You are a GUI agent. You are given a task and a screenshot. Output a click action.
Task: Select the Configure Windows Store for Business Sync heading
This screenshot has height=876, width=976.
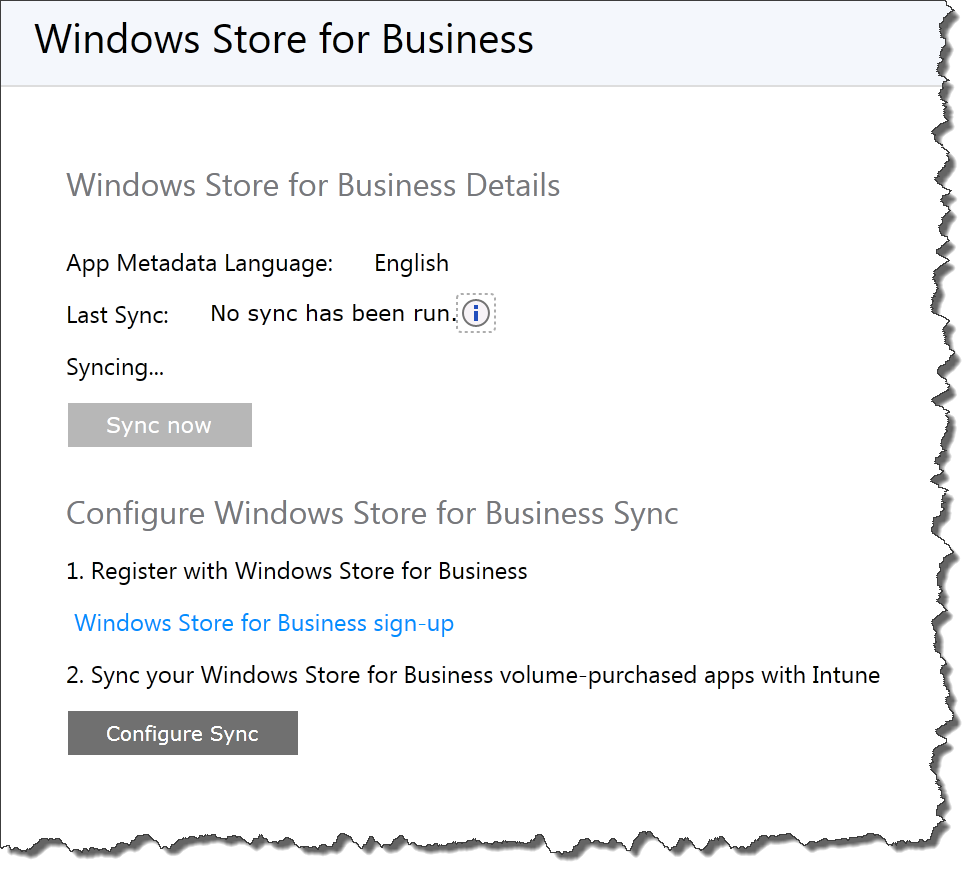pos(371,513)
